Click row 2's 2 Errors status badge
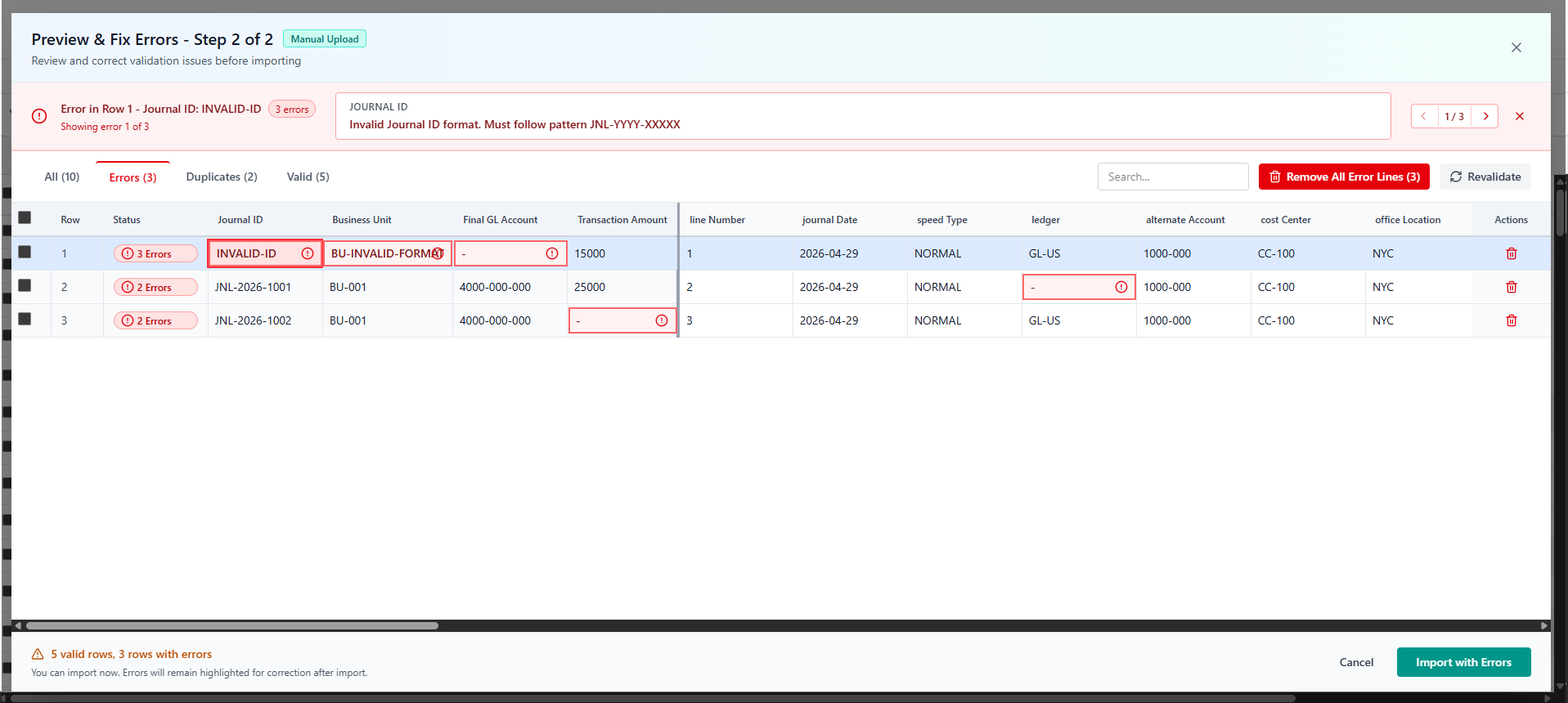Screen dimensions: 1568x703 tap(155, 287)
